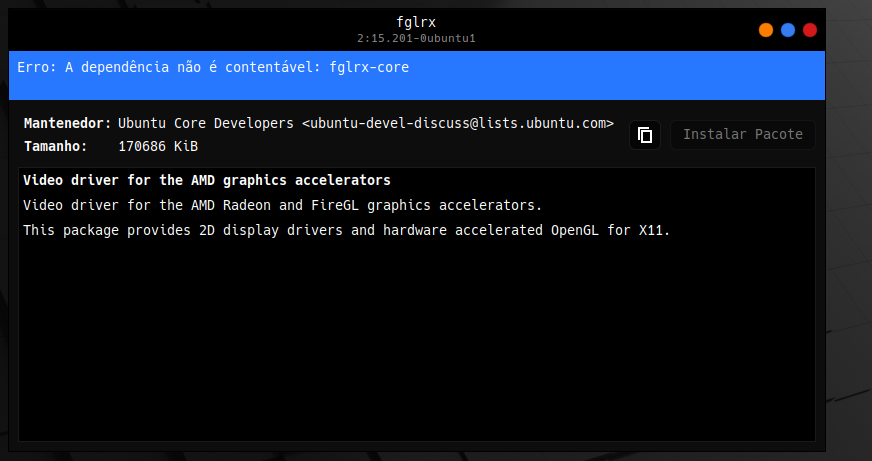Click the Mantenedor label
Image resolution: width=872 pixels, height=461 pixels.
67,123
